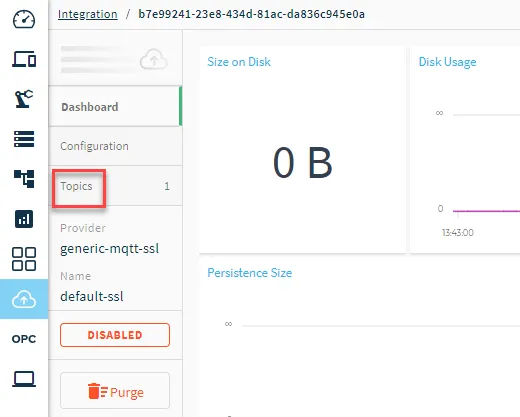Open the stacked list sidebar icon
The image size is (520, 417).
24,139
